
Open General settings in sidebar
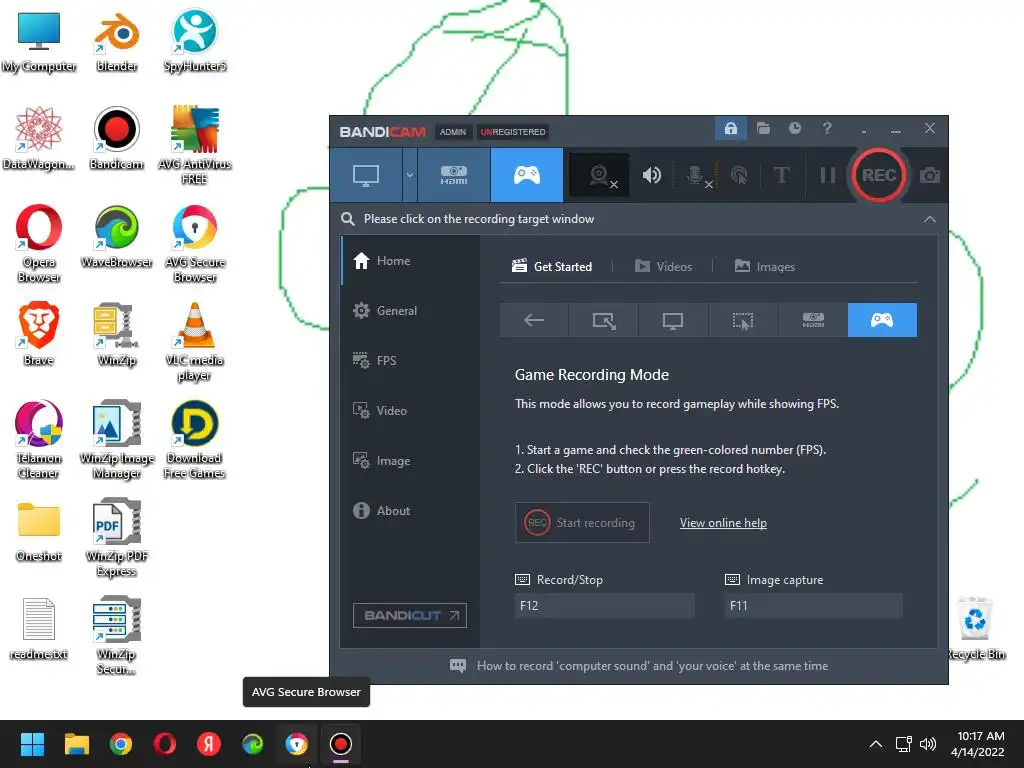[410, 311]
